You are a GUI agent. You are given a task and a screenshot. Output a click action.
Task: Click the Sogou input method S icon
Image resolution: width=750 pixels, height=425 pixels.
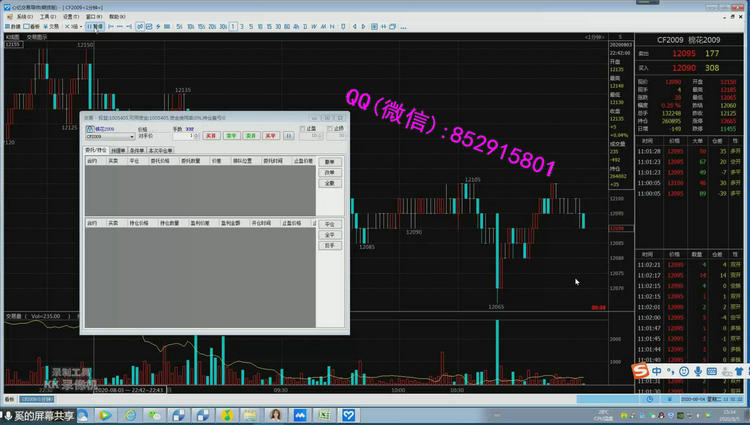[x=639, y=371]
